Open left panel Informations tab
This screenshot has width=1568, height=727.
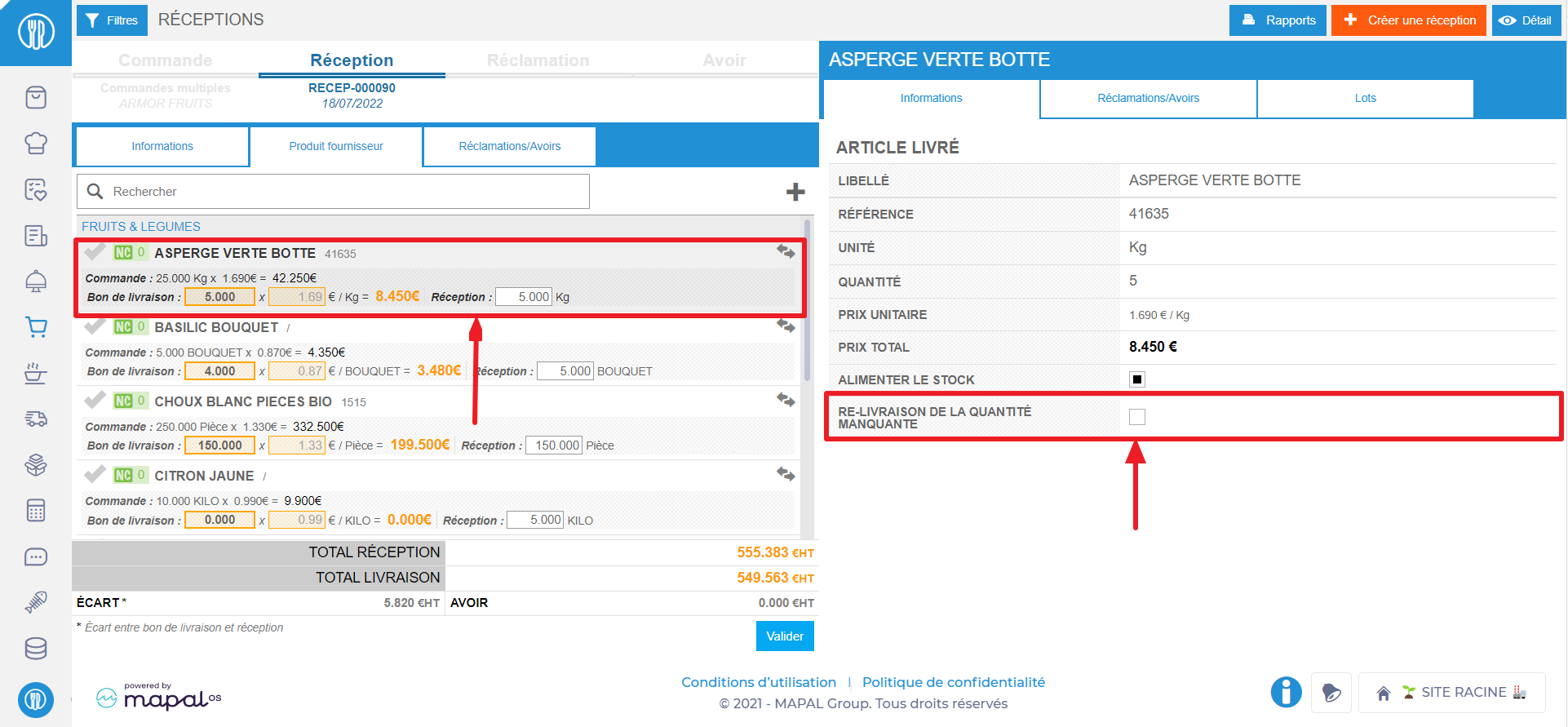click(162, 146)
